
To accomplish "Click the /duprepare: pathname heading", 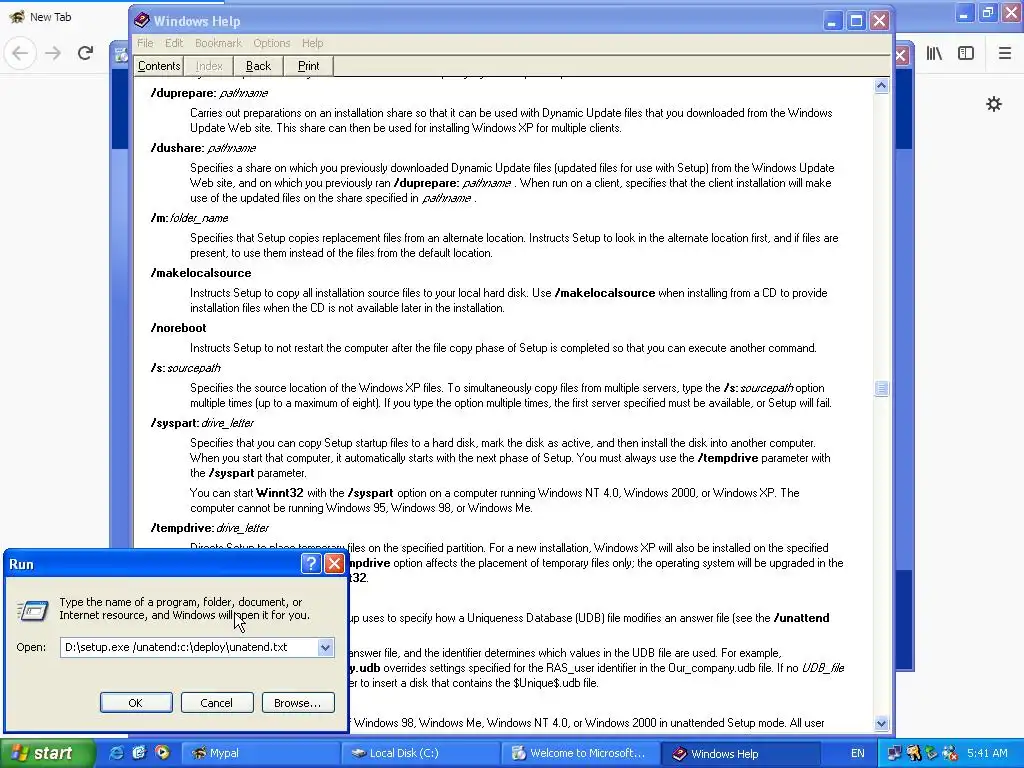I will pyautogui.click(x=209, y=93).
